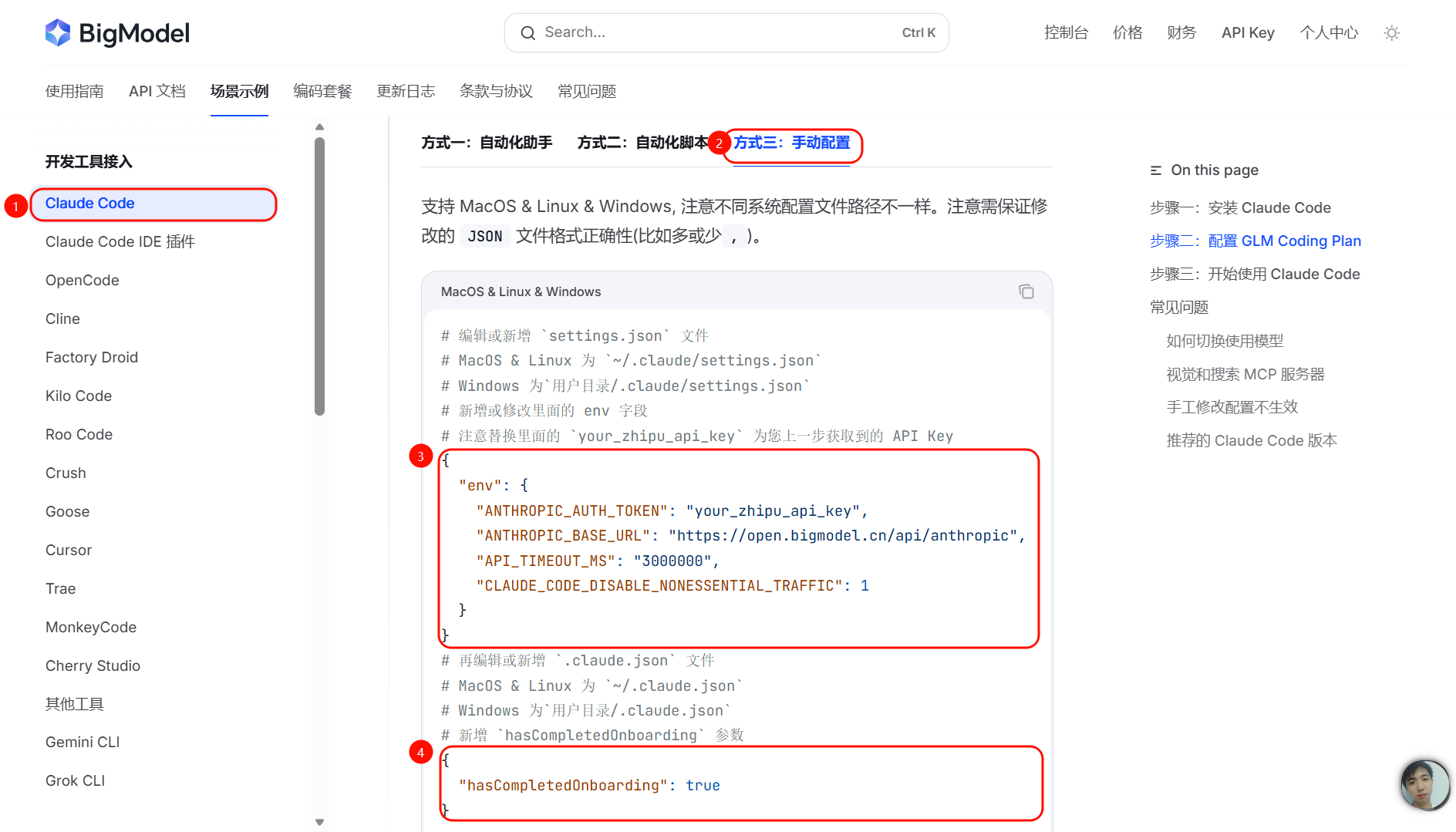Open Grok CLI in the sidebar

75,781
